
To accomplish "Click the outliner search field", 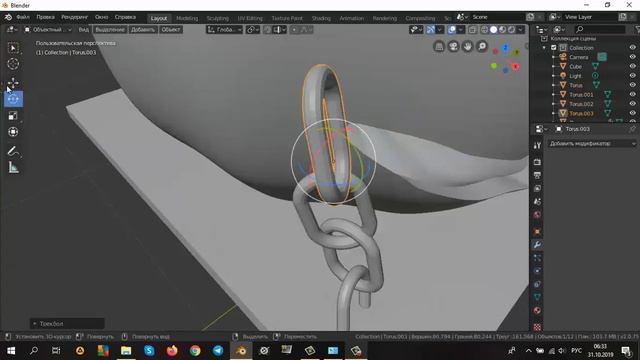I will click(600, 30).
